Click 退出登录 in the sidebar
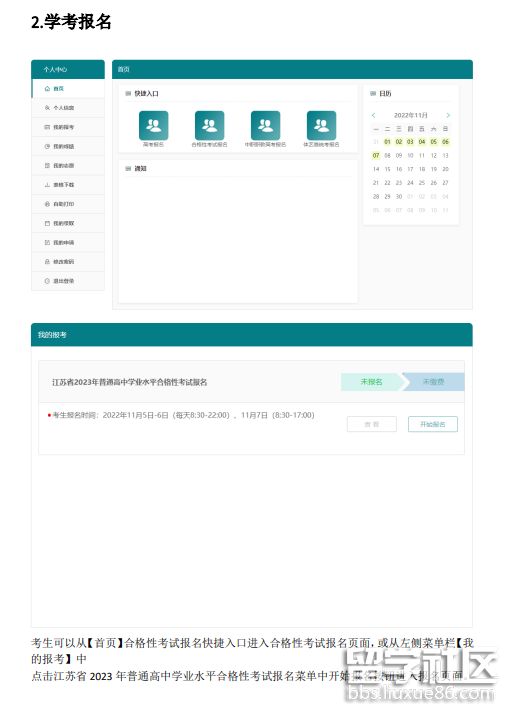The height and width of the screenshot is (715, 511). point(68,281)
